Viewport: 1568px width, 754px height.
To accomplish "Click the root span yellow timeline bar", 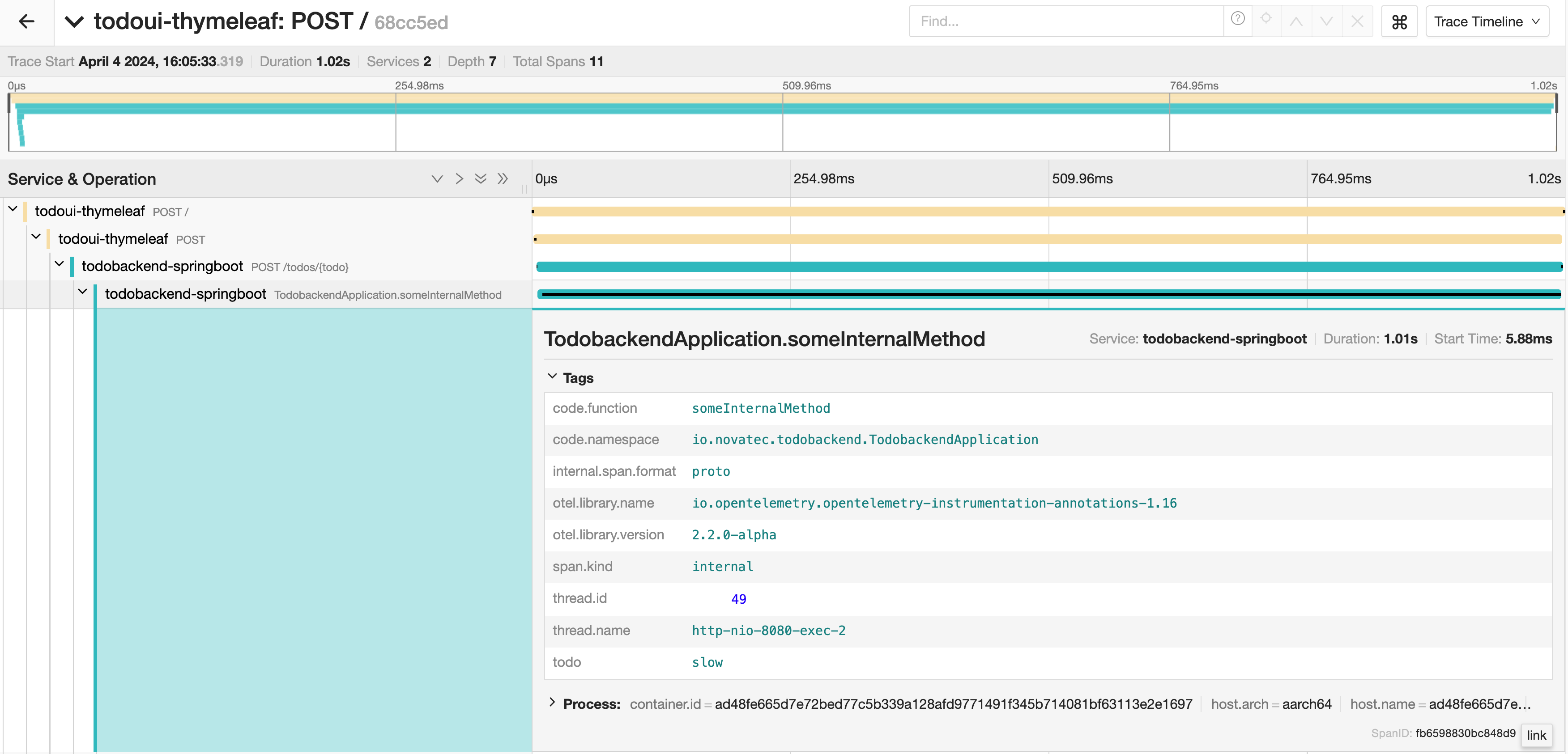I will 1048,211.
